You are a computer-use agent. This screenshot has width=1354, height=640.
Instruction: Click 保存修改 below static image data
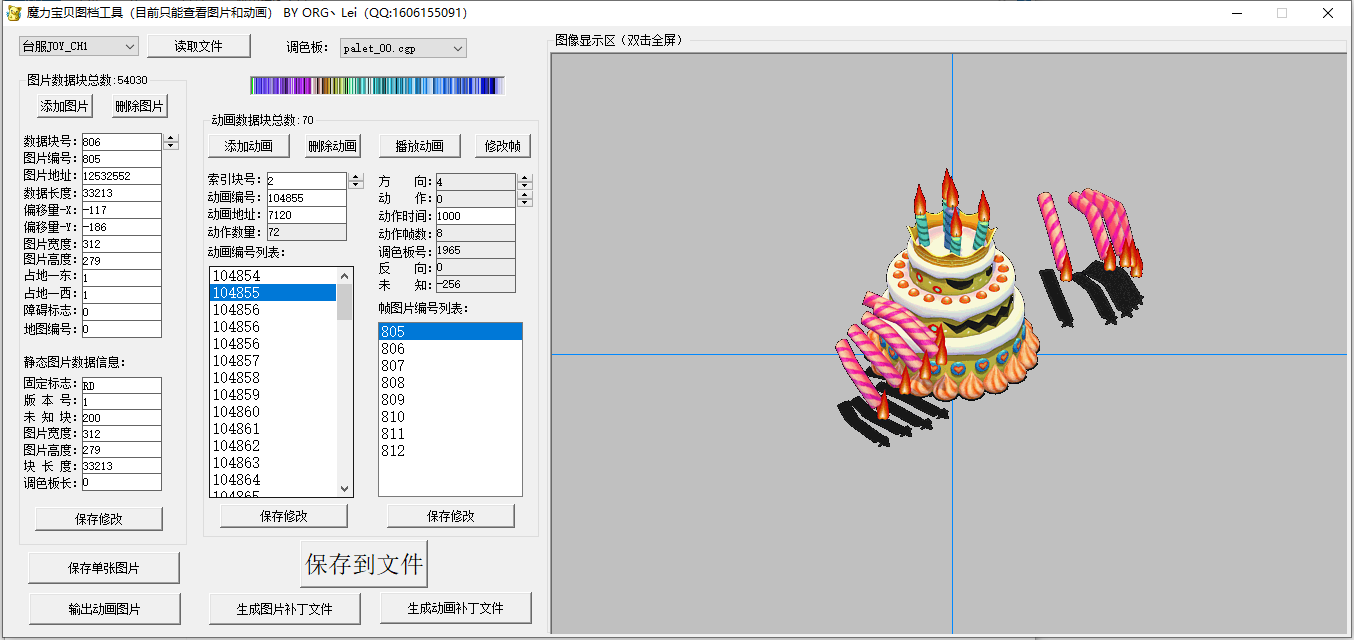[99, 519]
